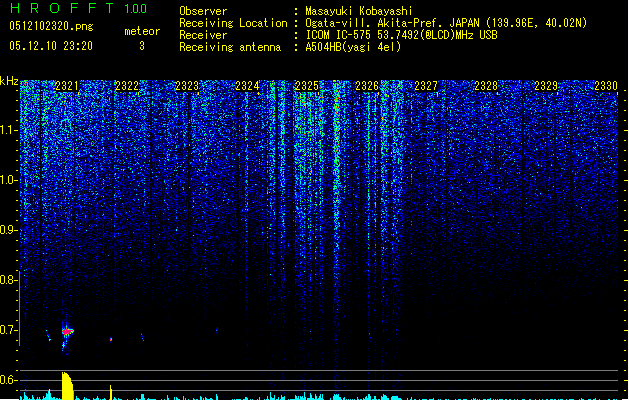Click the 2330 time marker
629x400 pixels.
tap(606, 86)
